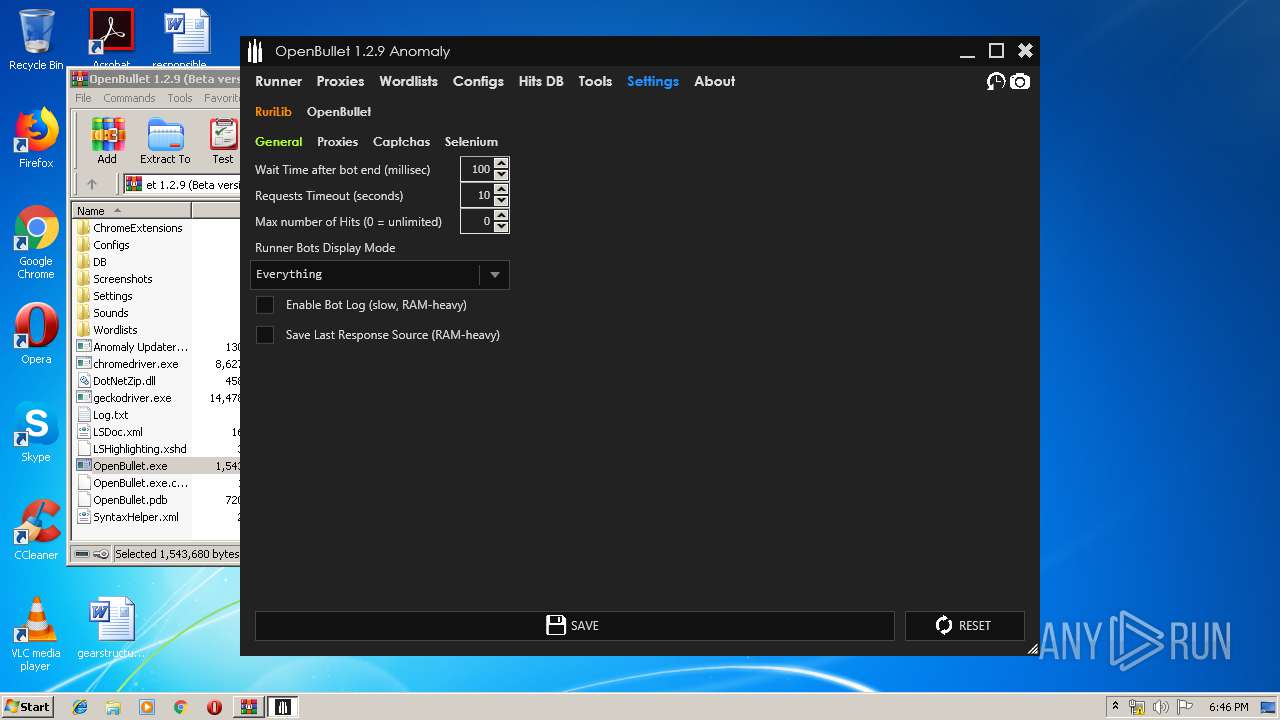Click the WinRAR Test icon
The width and height of the screenshot is (1280, 720).
pyautogui.click(x=223, y=141)
